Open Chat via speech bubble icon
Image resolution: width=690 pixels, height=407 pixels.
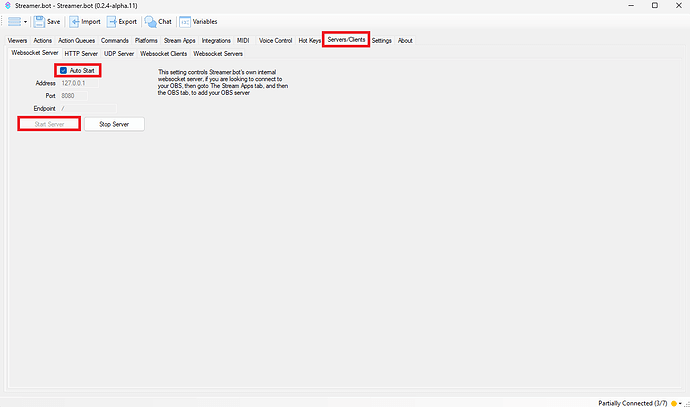tap(149, 21)
